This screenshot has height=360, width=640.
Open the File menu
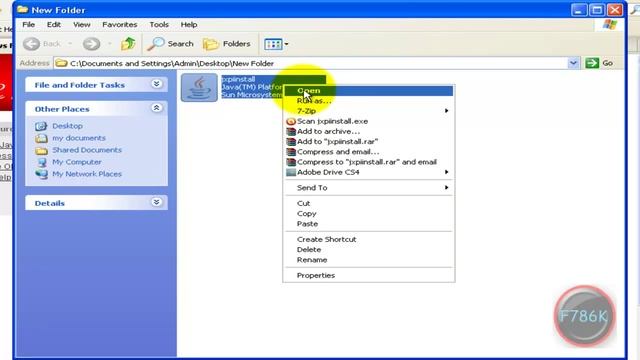[x=28, y=24]
